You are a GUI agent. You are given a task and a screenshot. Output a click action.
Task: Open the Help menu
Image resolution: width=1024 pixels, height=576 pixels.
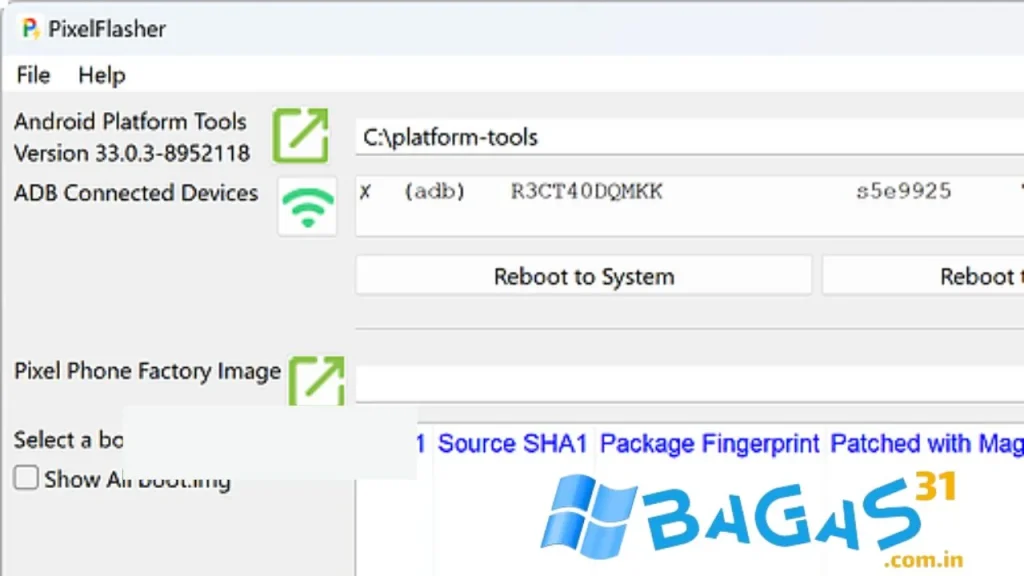coord(102,75)
